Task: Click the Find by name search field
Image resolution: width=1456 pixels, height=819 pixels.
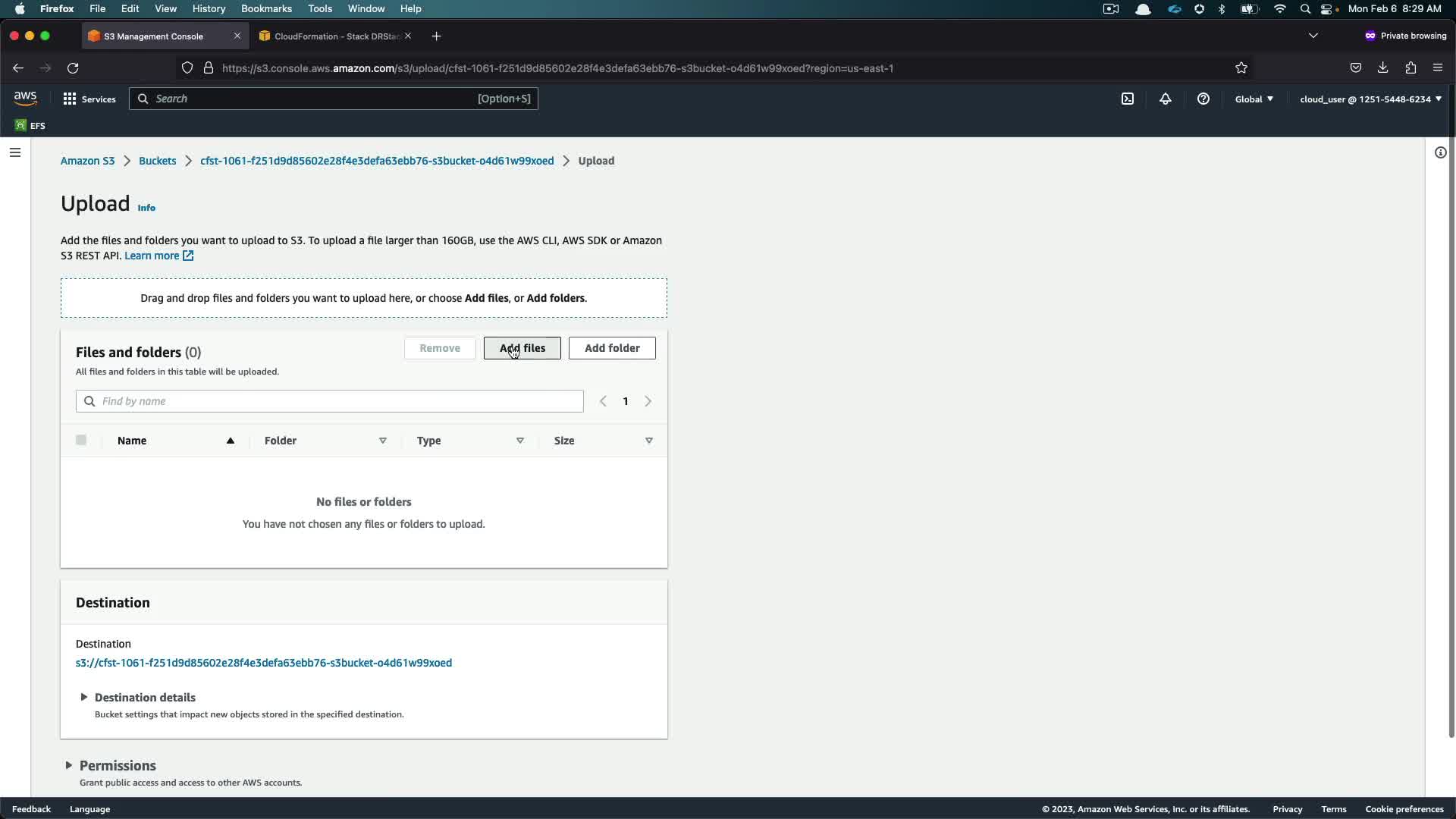Action: (330, 401)
